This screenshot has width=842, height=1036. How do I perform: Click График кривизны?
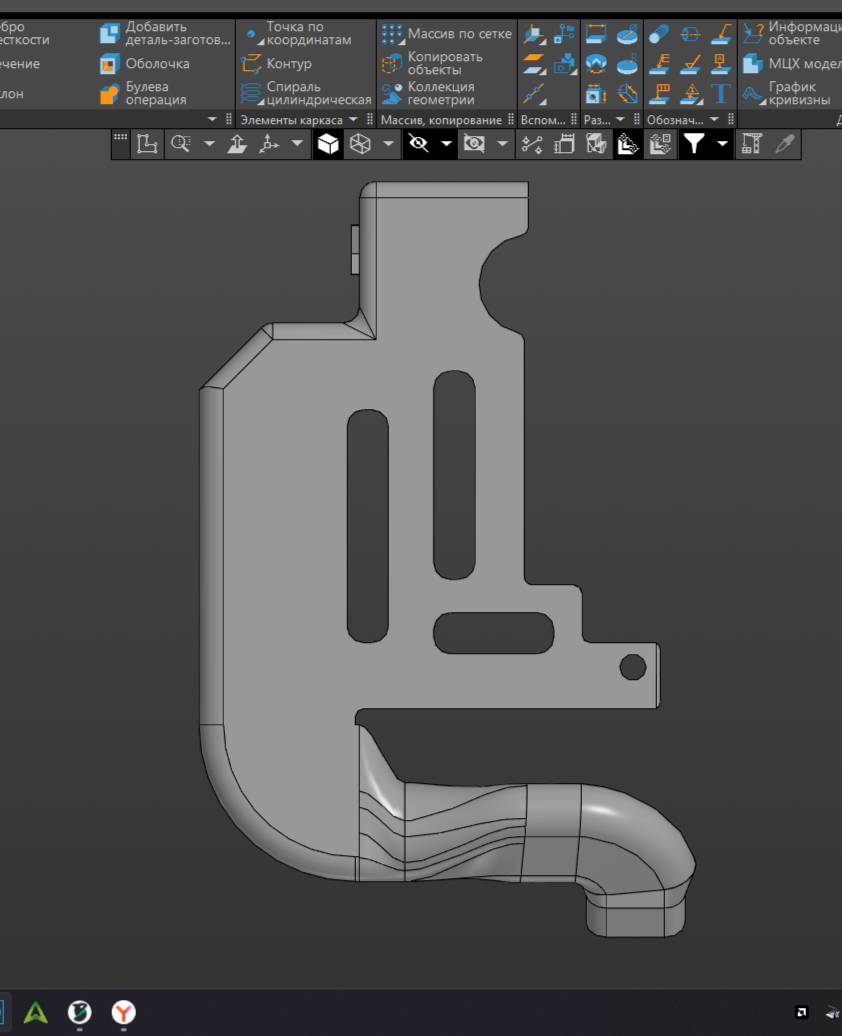click(786, 93)
